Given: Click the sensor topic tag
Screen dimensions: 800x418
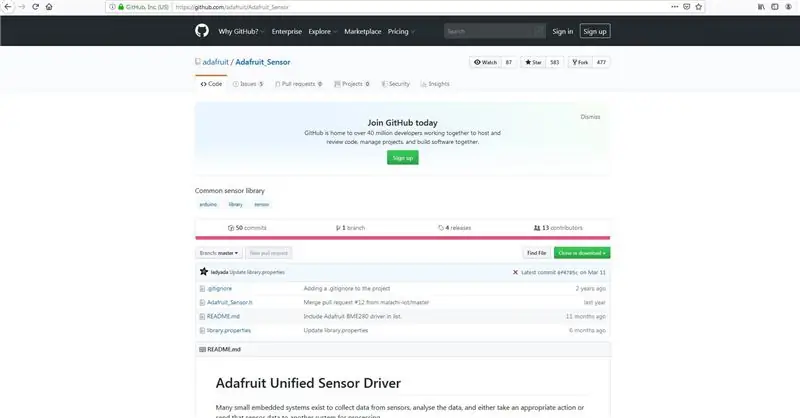Looking at the screenshot, I should pos(262,204).
